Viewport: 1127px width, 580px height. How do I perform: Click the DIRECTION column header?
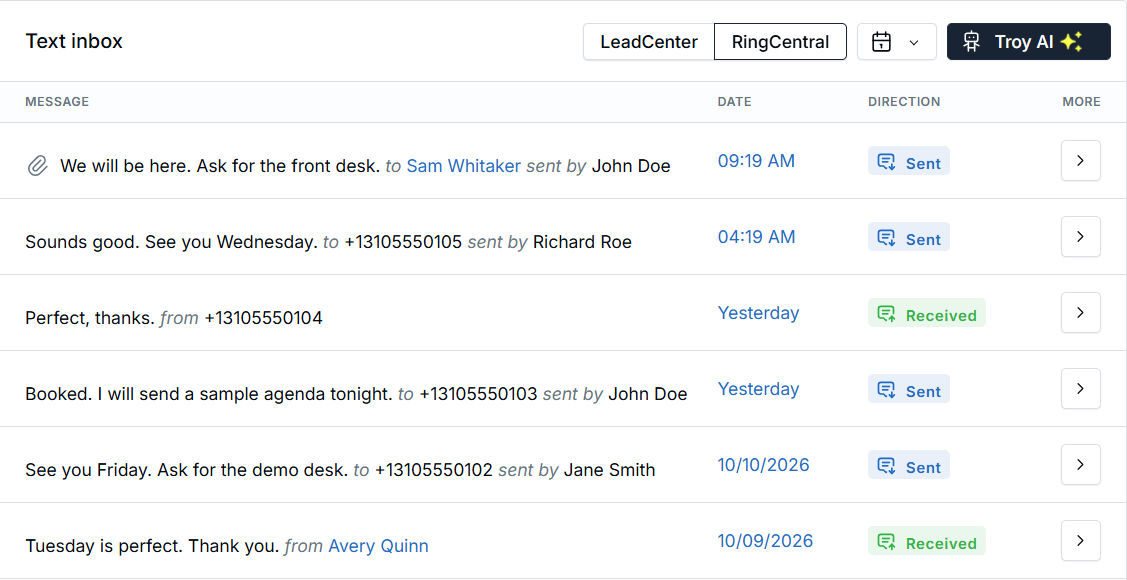[904, 102]
